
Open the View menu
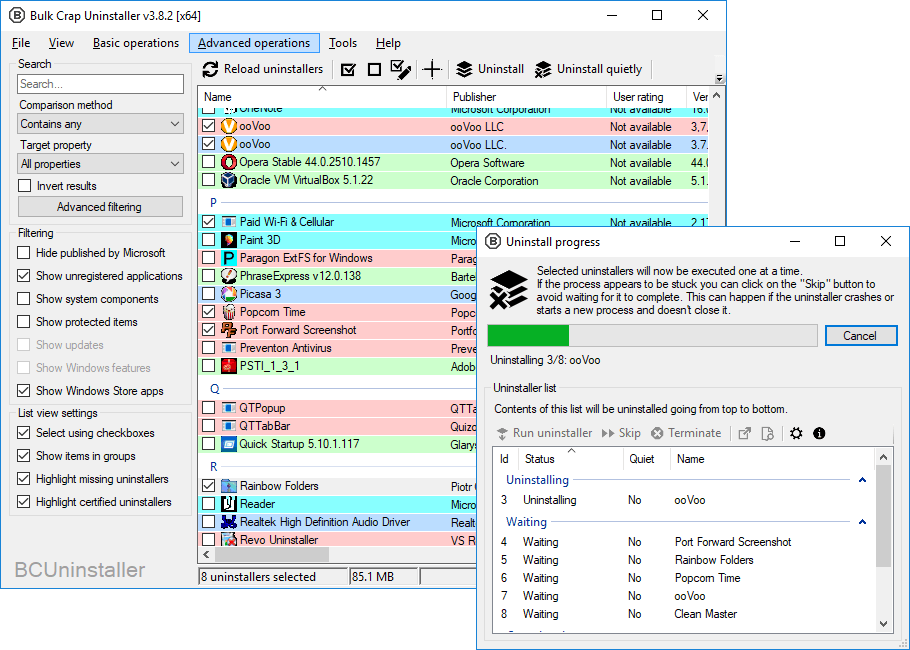(x=61, y=43)
